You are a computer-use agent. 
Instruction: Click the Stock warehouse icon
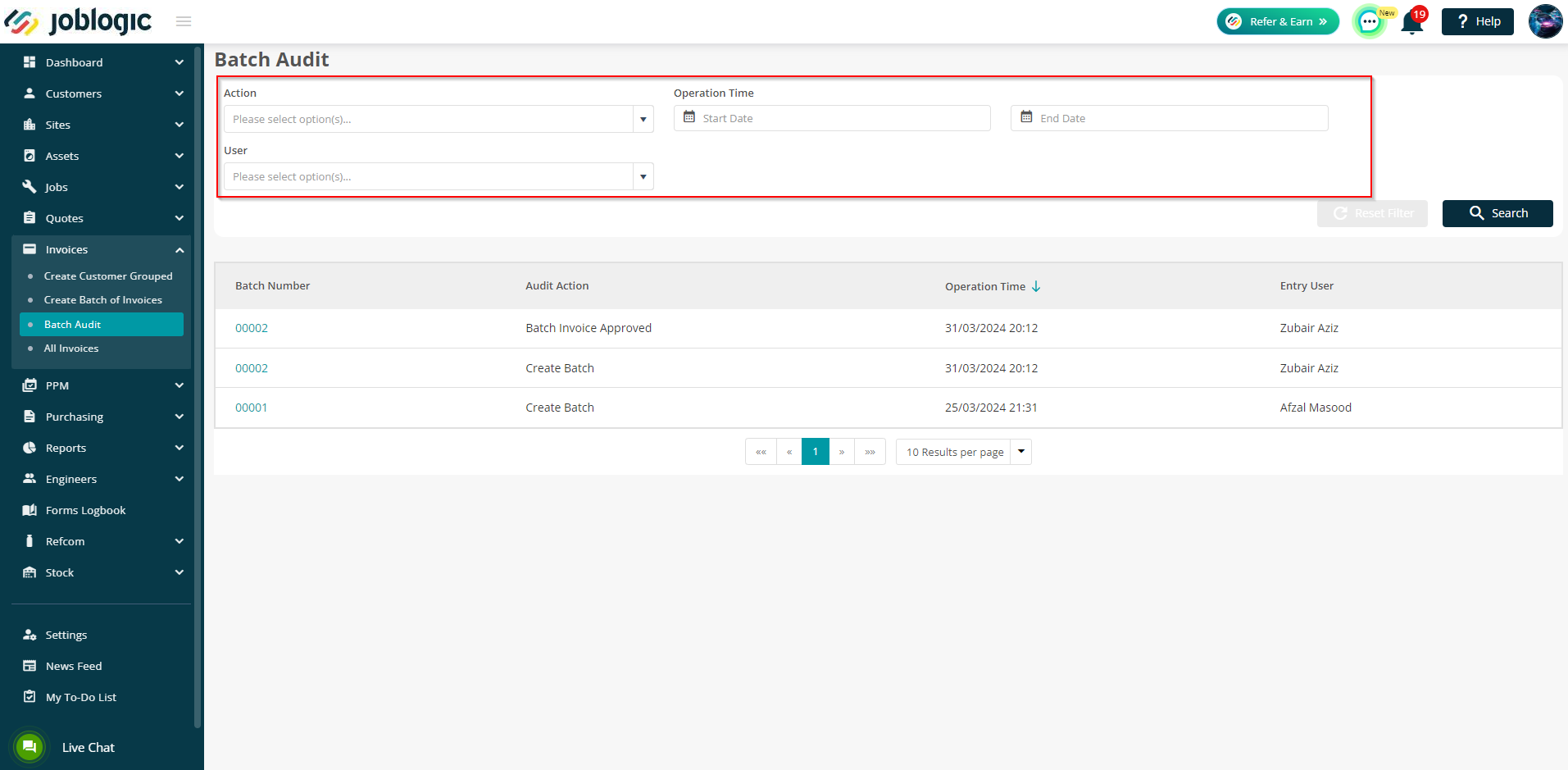point(30,572)
